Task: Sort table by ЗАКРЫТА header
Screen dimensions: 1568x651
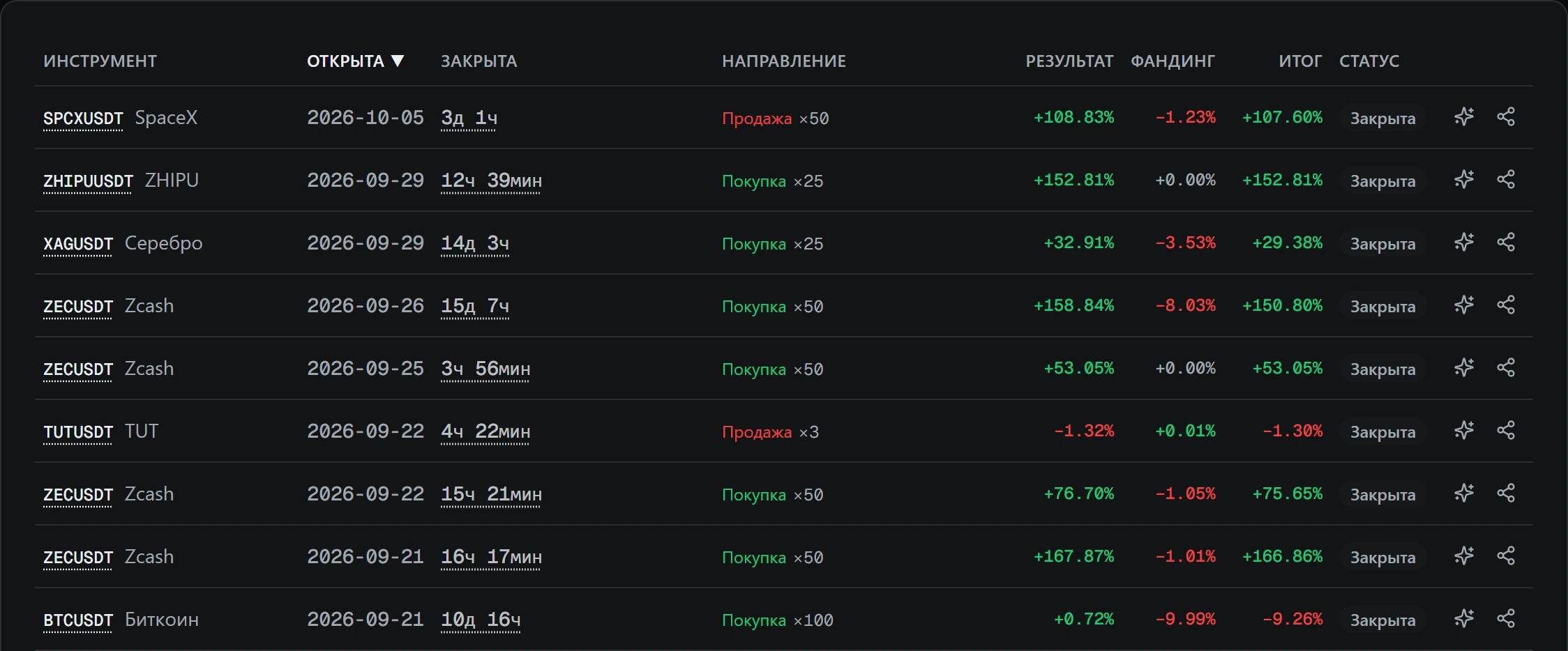Action: tap(479, 61)
